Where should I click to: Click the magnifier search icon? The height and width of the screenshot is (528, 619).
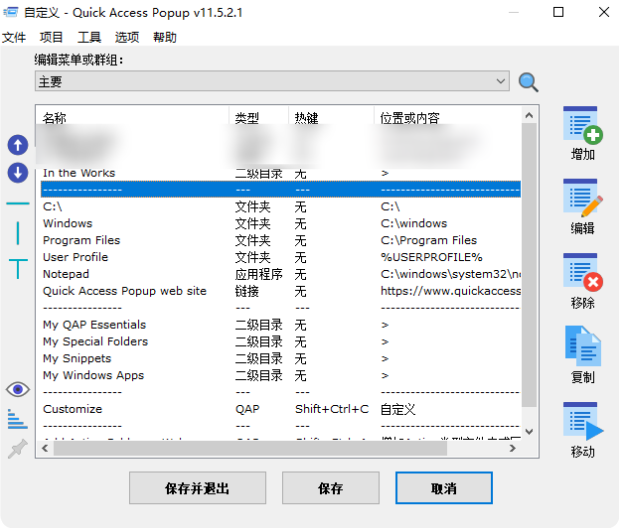tap(528, 82)
